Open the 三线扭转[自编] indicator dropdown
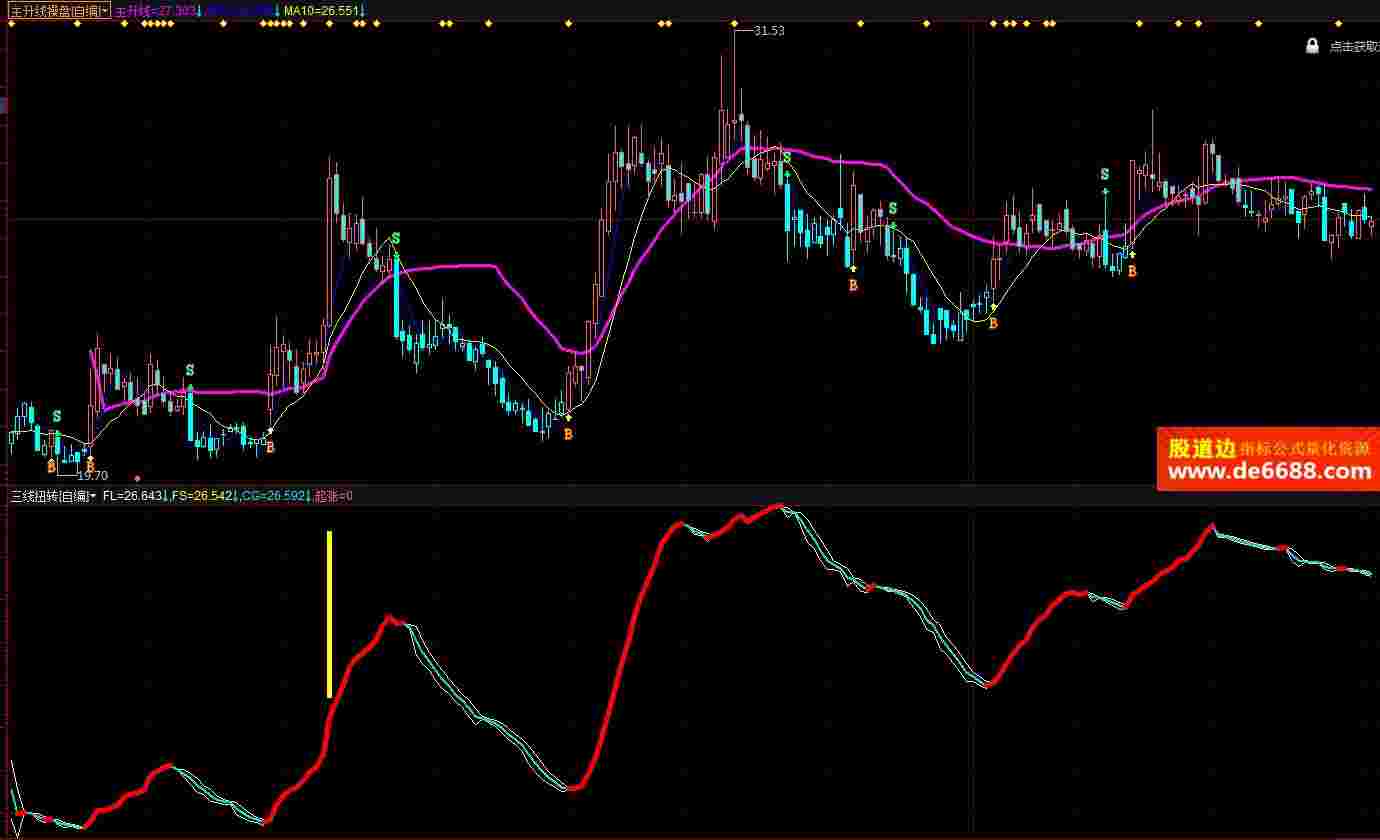Image resolution: width=1380 pixels, height=840 pixels. click(x=53, y=495)
